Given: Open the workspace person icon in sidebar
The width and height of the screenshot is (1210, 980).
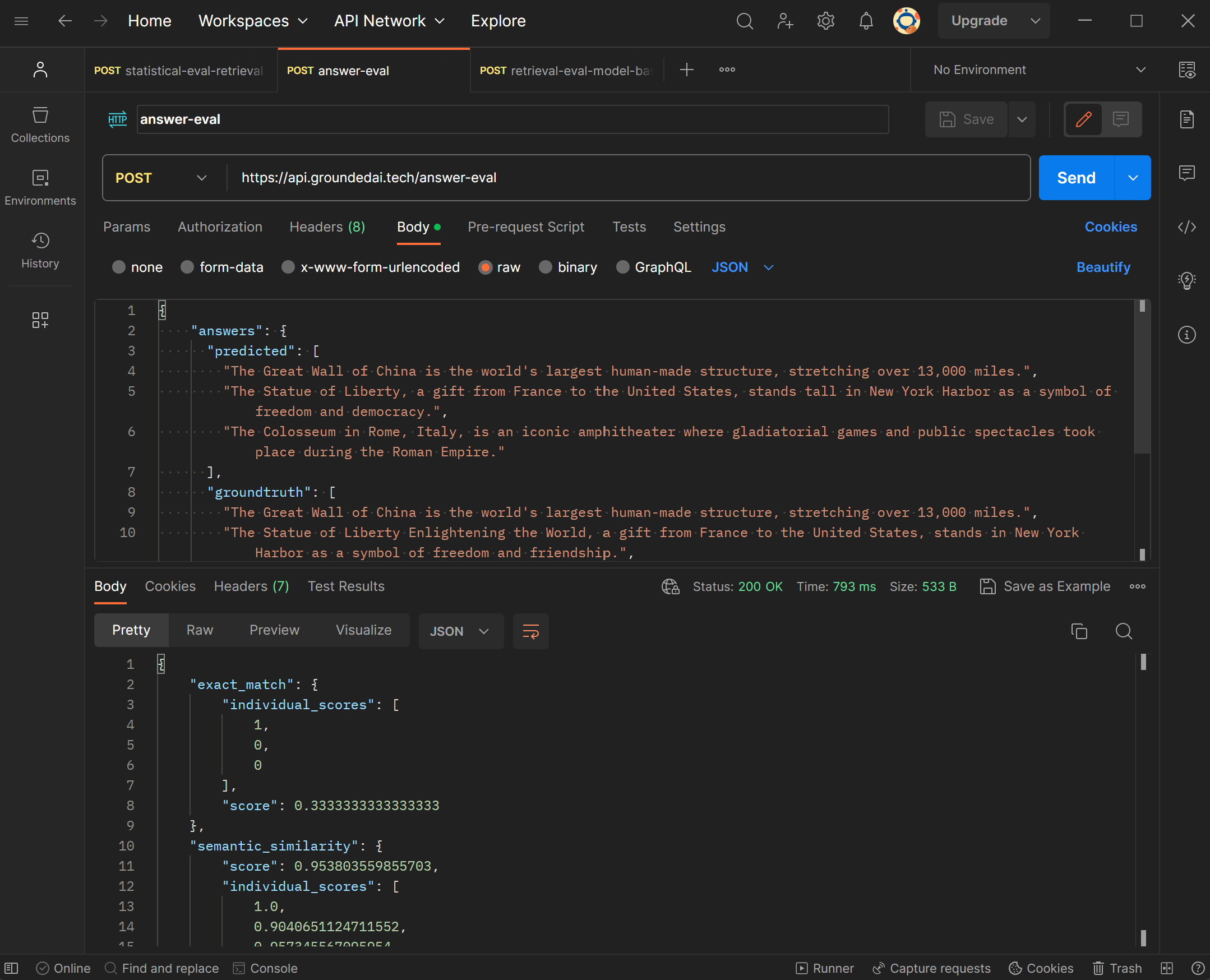Looking at the screenshot, I should [x=40, y=70].
